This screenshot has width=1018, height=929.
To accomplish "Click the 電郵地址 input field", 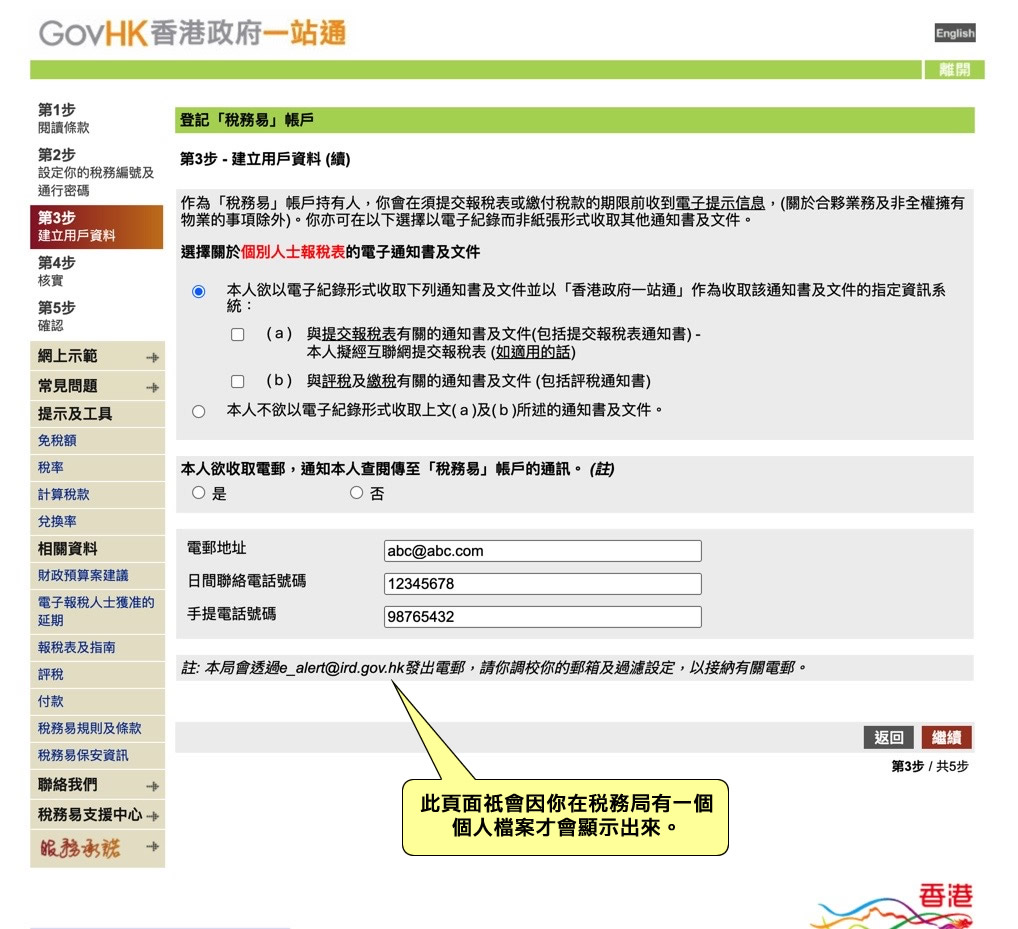I will (543, 551).
